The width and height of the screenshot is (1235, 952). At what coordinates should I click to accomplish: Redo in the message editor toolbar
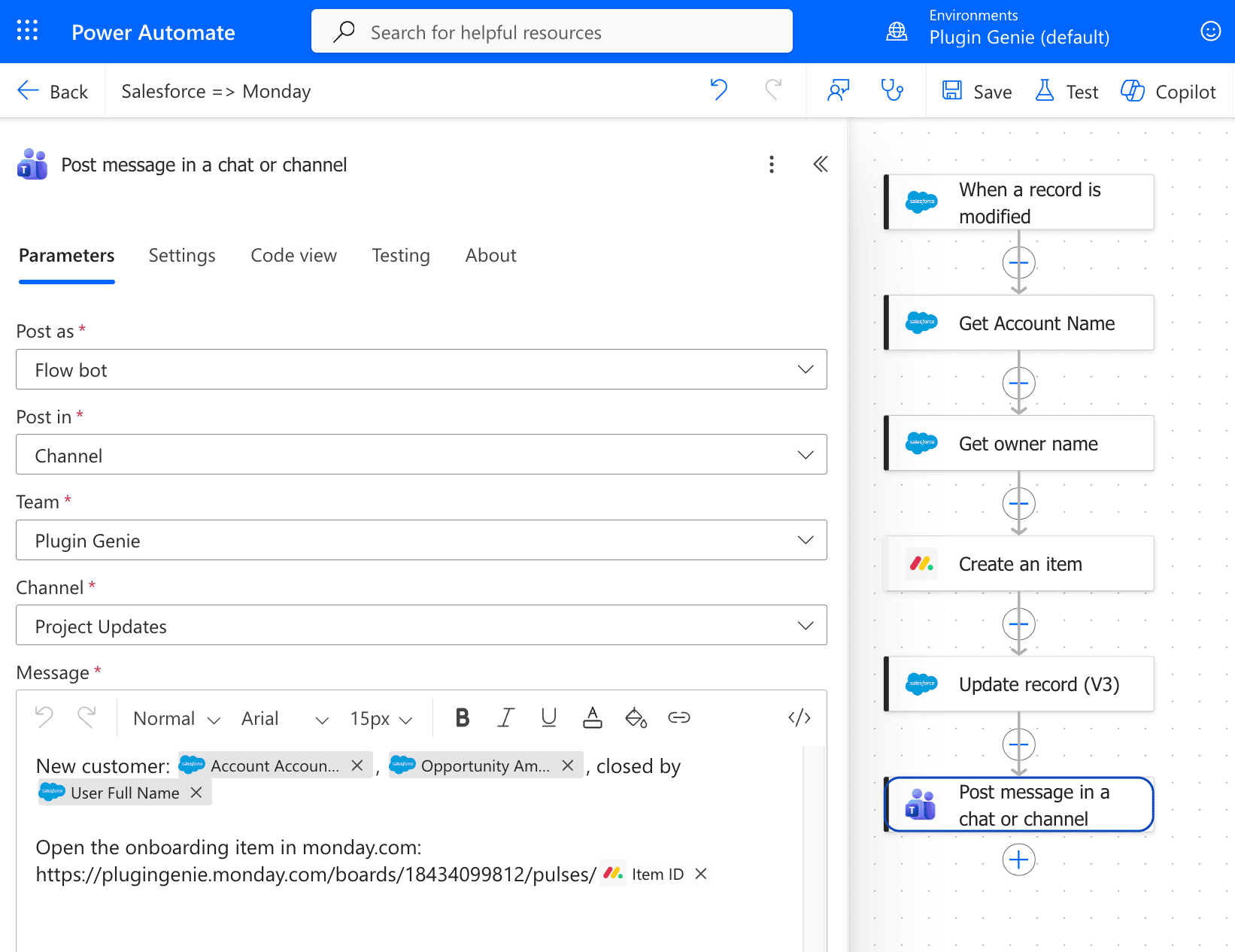point(86,717)
